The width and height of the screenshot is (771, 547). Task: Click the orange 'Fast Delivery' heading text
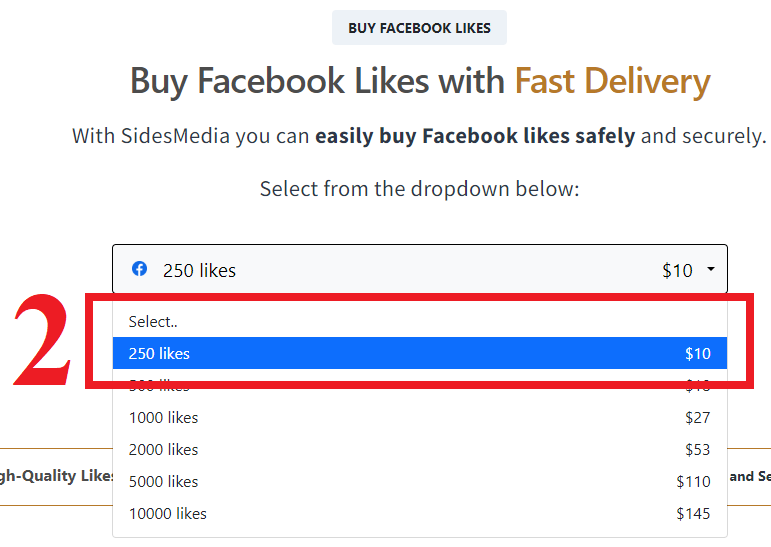pos(612,81)
